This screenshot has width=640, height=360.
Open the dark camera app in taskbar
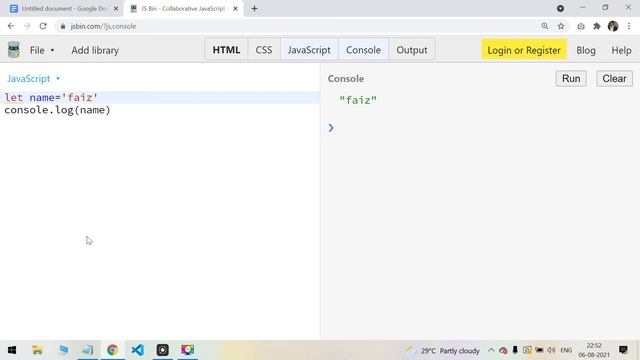pyautogui.click(x=162, y=350)
